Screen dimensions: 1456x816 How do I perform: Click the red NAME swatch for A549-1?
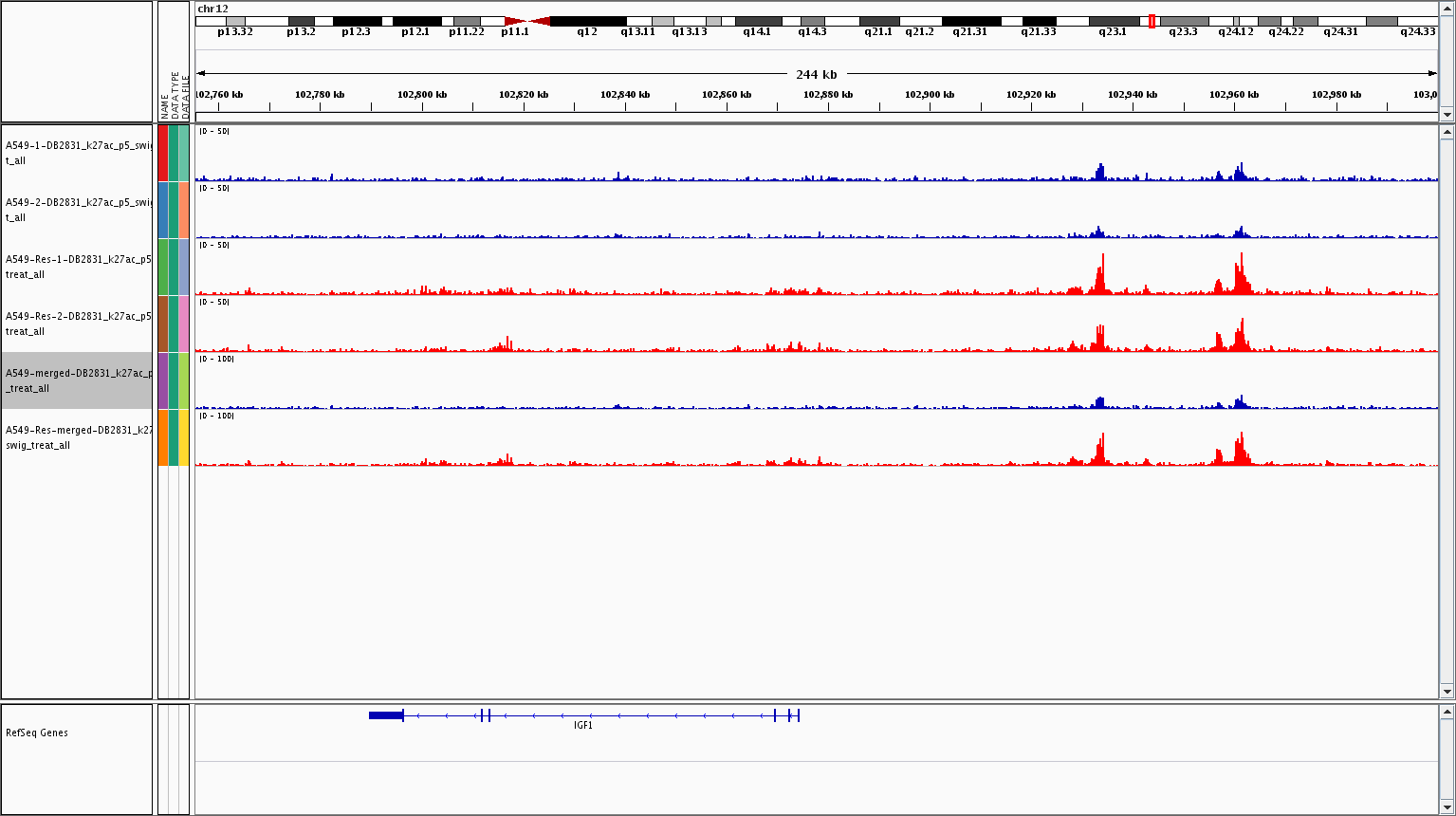[x=163, y=153]
